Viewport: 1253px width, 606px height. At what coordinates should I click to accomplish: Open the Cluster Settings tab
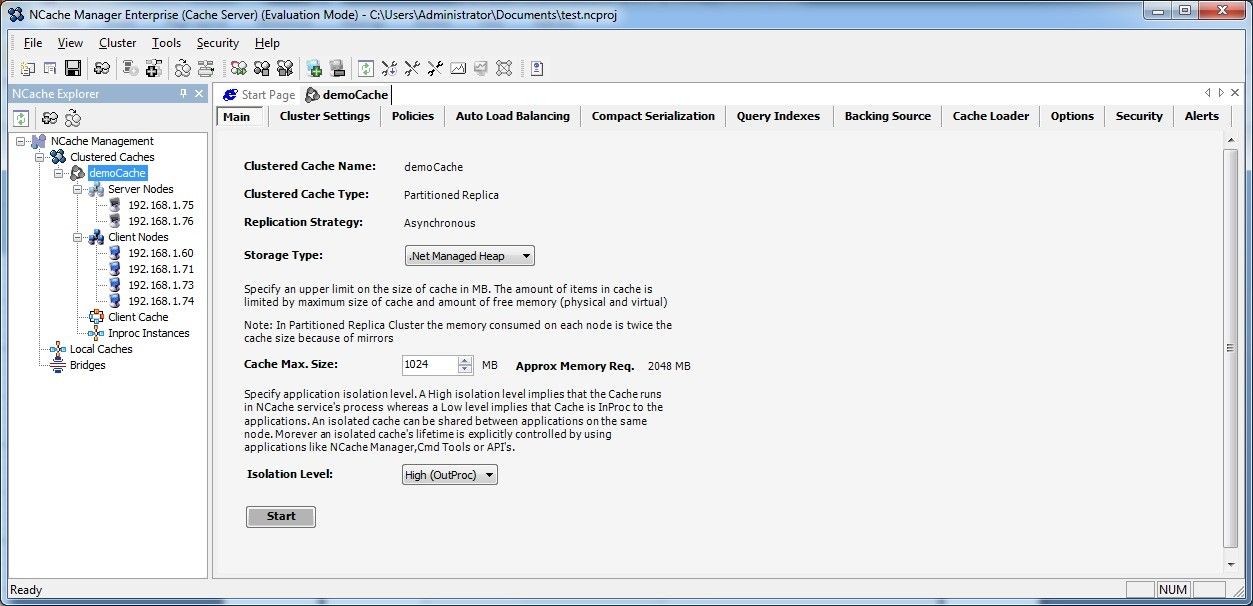coord(325,116)
